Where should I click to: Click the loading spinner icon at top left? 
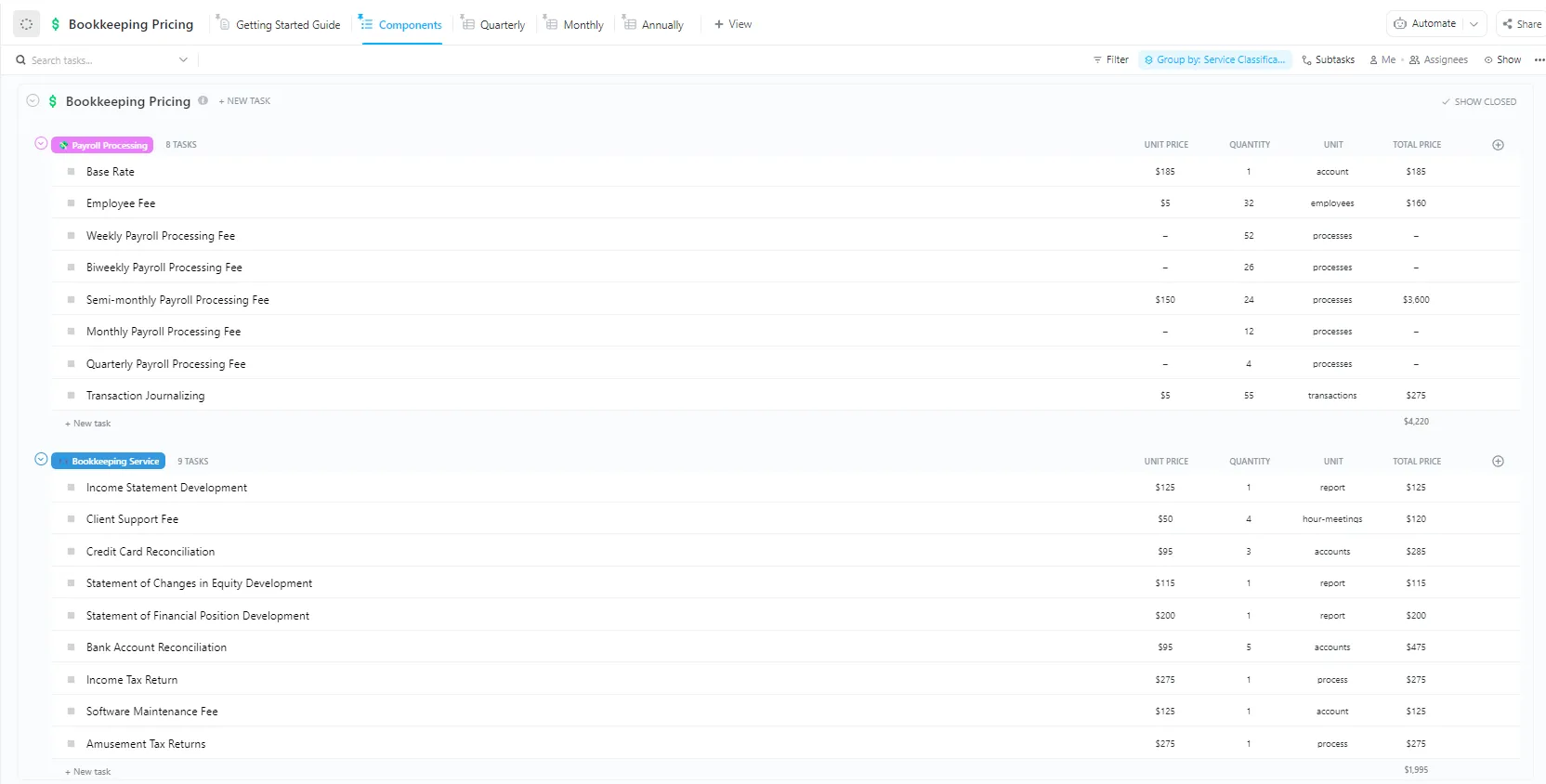[x=26, y=24]
